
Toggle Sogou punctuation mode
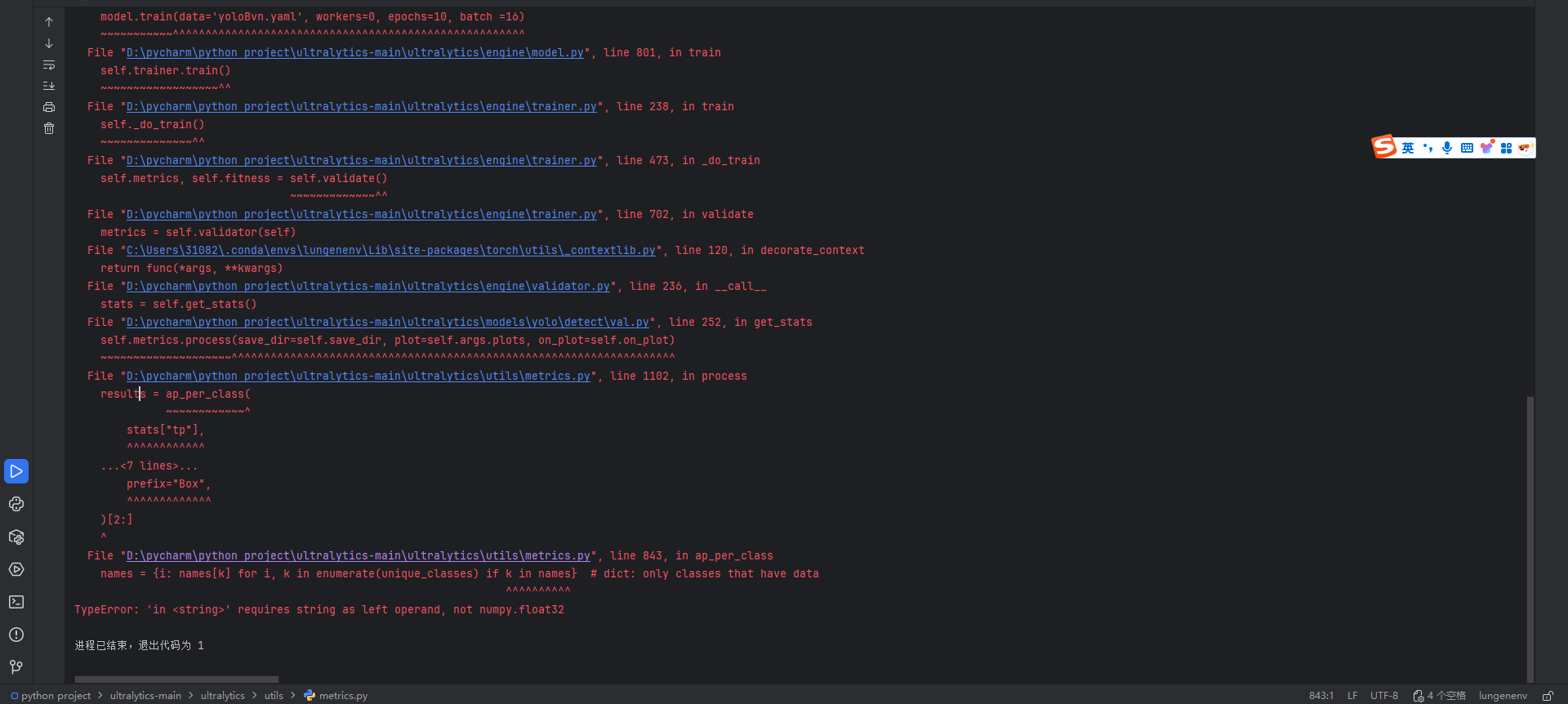coord(1428,148)
